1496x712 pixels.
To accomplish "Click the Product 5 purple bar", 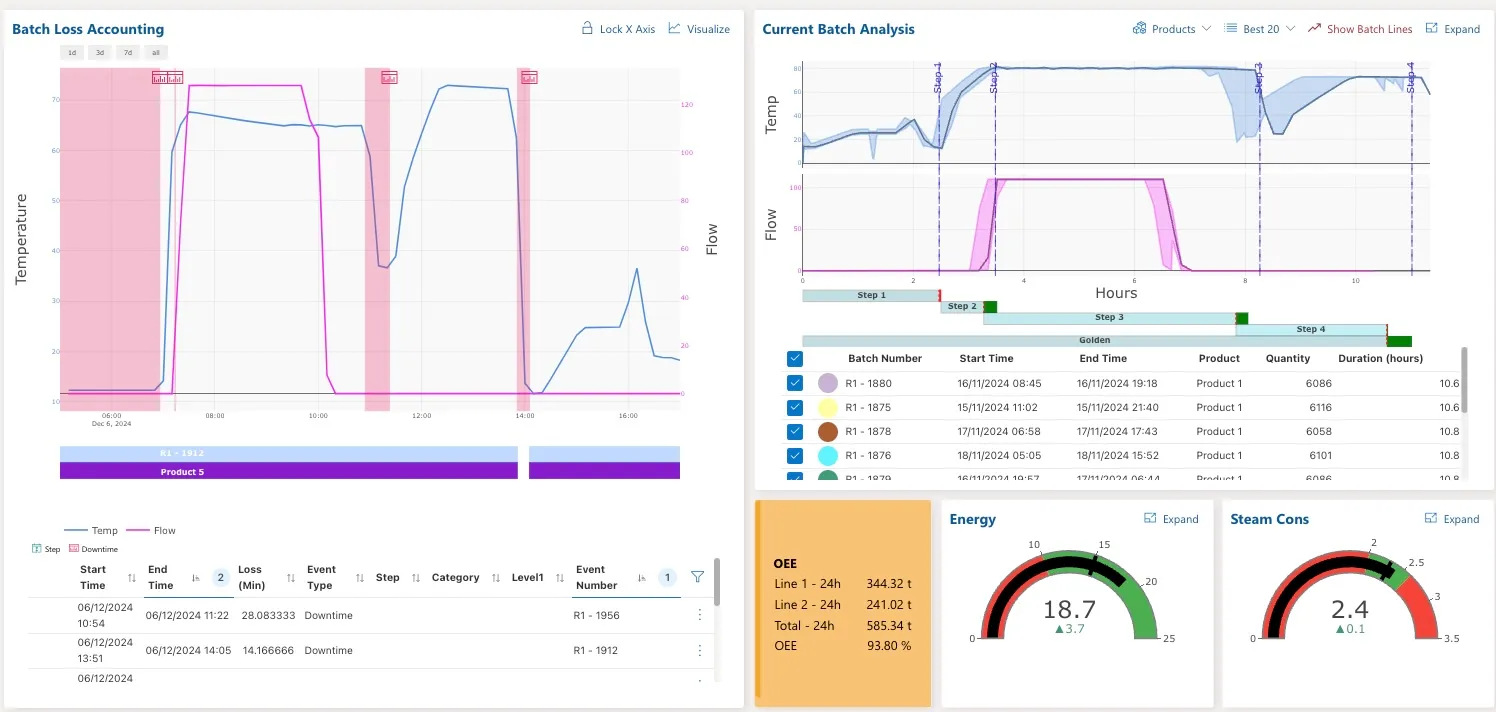I will 288,471.
